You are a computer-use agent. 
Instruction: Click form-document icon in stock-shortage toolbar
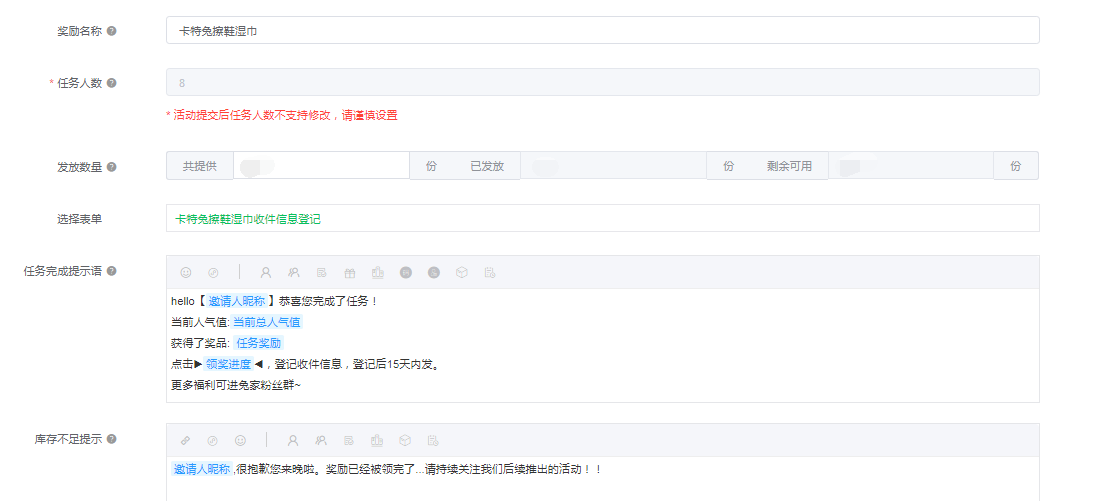click(x=349, y=441)
